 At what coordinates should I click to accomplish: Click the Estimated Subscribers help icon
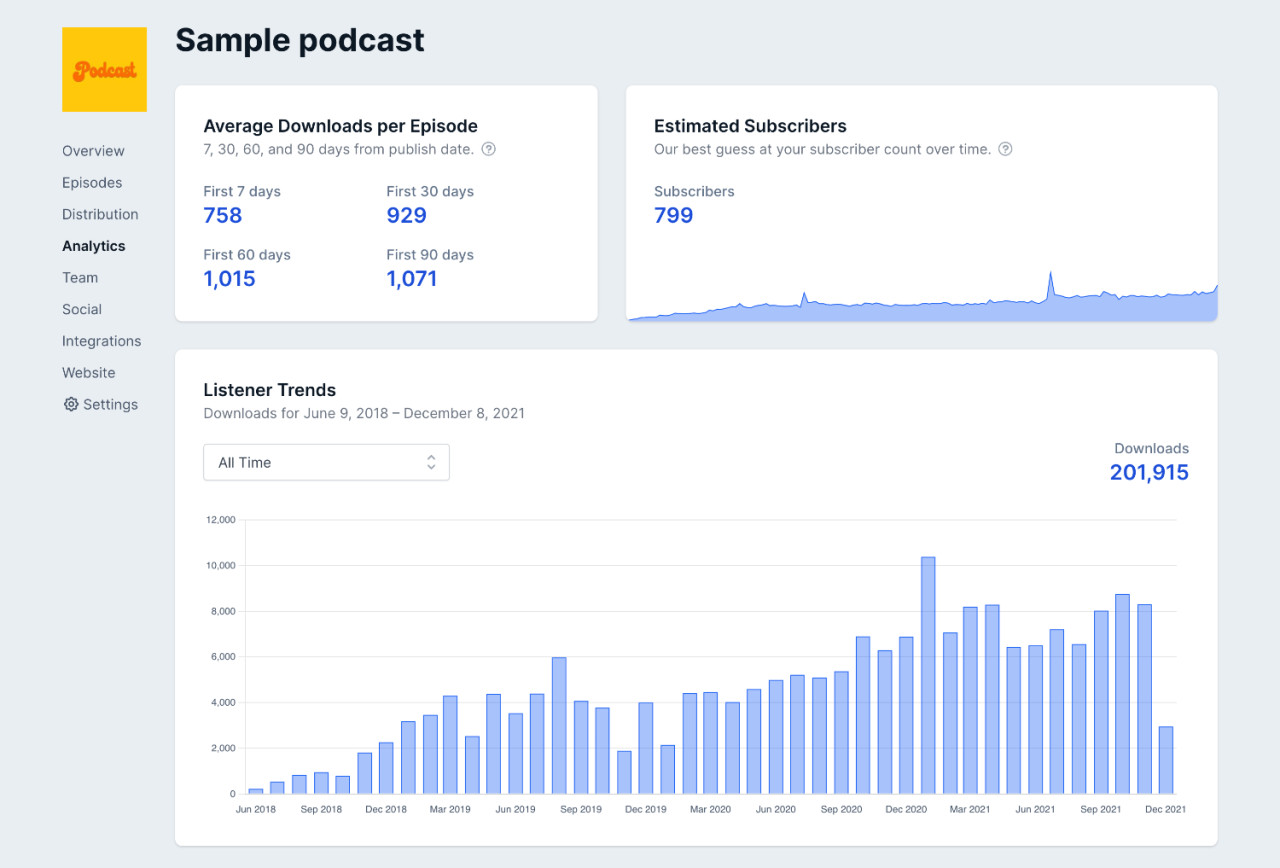pyautogui.click(x=1005, y=149)
